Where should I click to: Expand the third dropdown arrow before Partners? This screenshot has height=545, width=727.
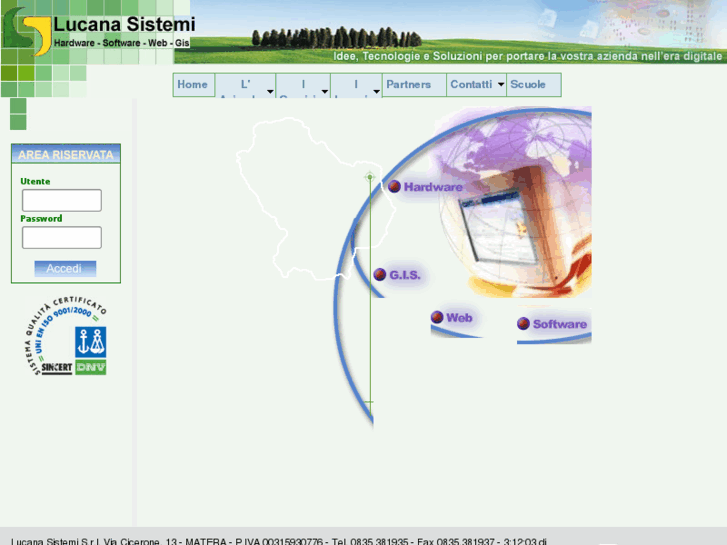tap(376, 91)
